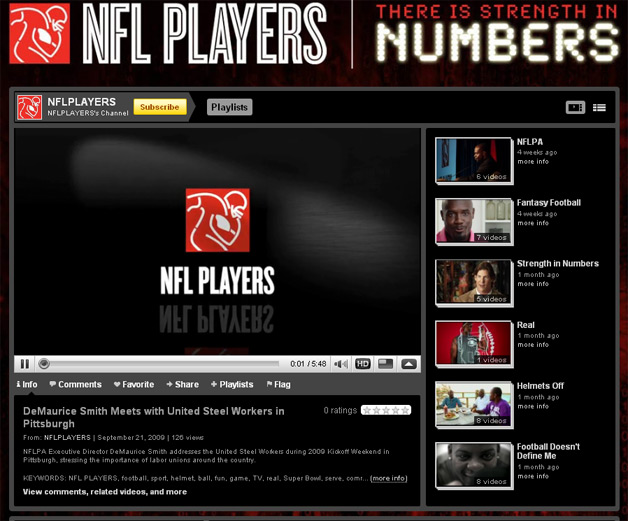Viewport: 628px width, 521px height.
Task: Open the Real playlist title
Action: pos(525,325)
